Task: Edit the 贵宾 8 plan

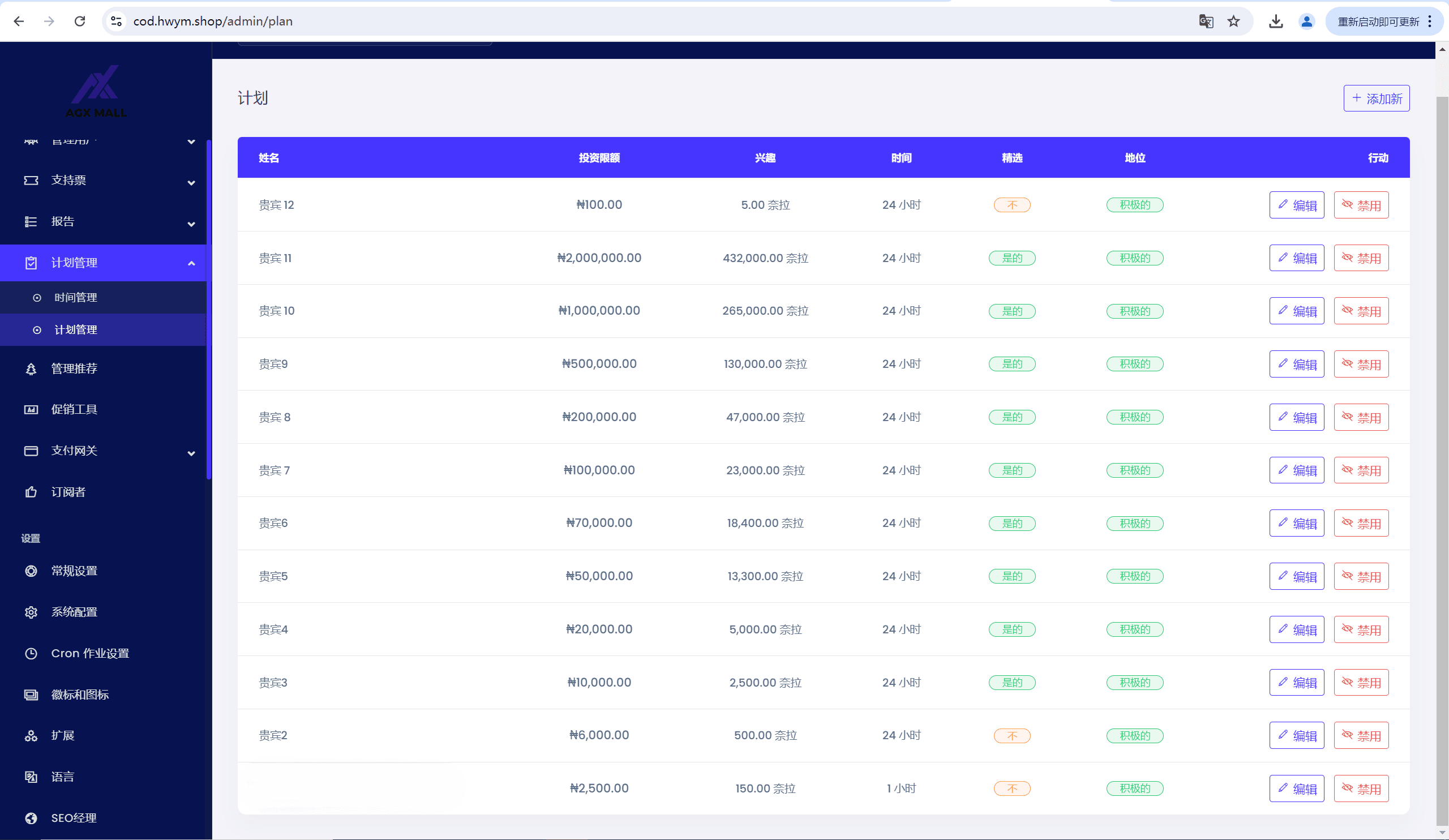Action: pos(1296,417)
